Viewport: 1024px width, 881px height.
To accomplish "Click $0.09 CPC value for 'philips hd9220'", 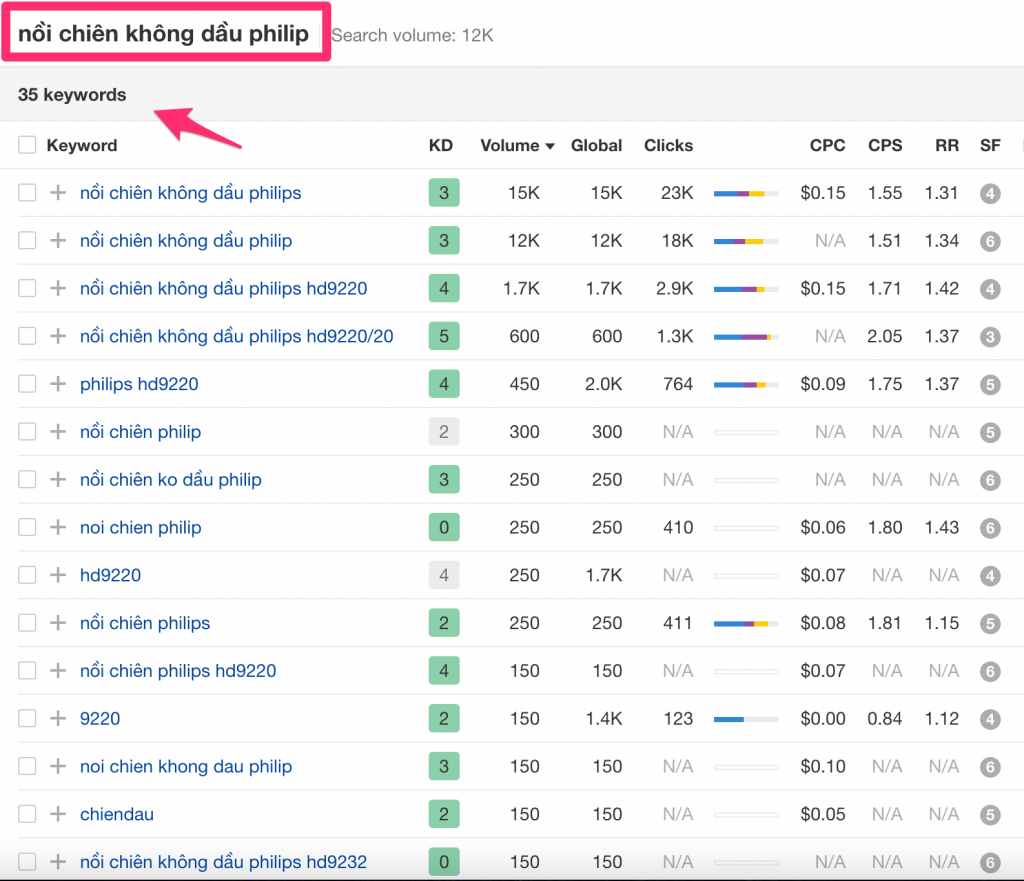I will tap(823, 383).
